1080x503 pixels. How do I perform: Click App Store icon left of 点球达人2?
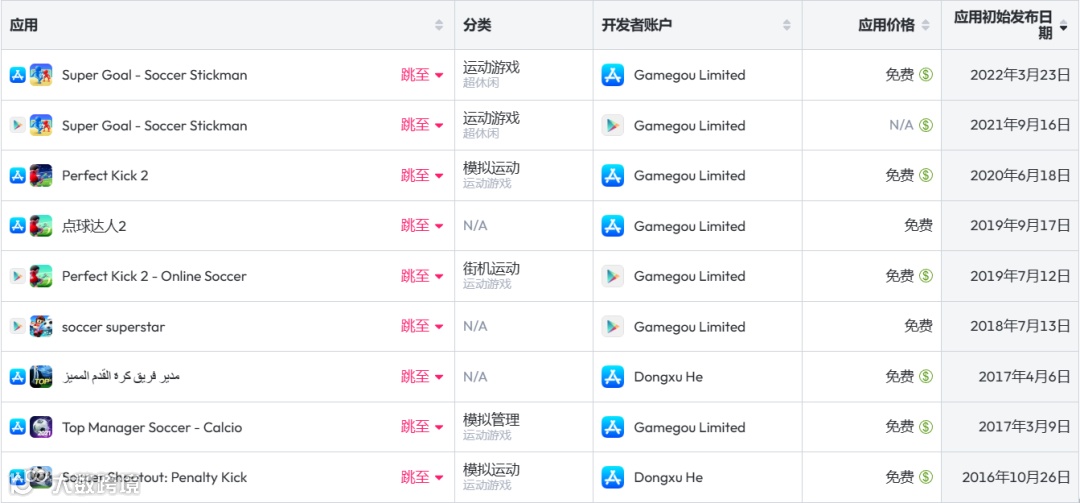pos(18,226)
